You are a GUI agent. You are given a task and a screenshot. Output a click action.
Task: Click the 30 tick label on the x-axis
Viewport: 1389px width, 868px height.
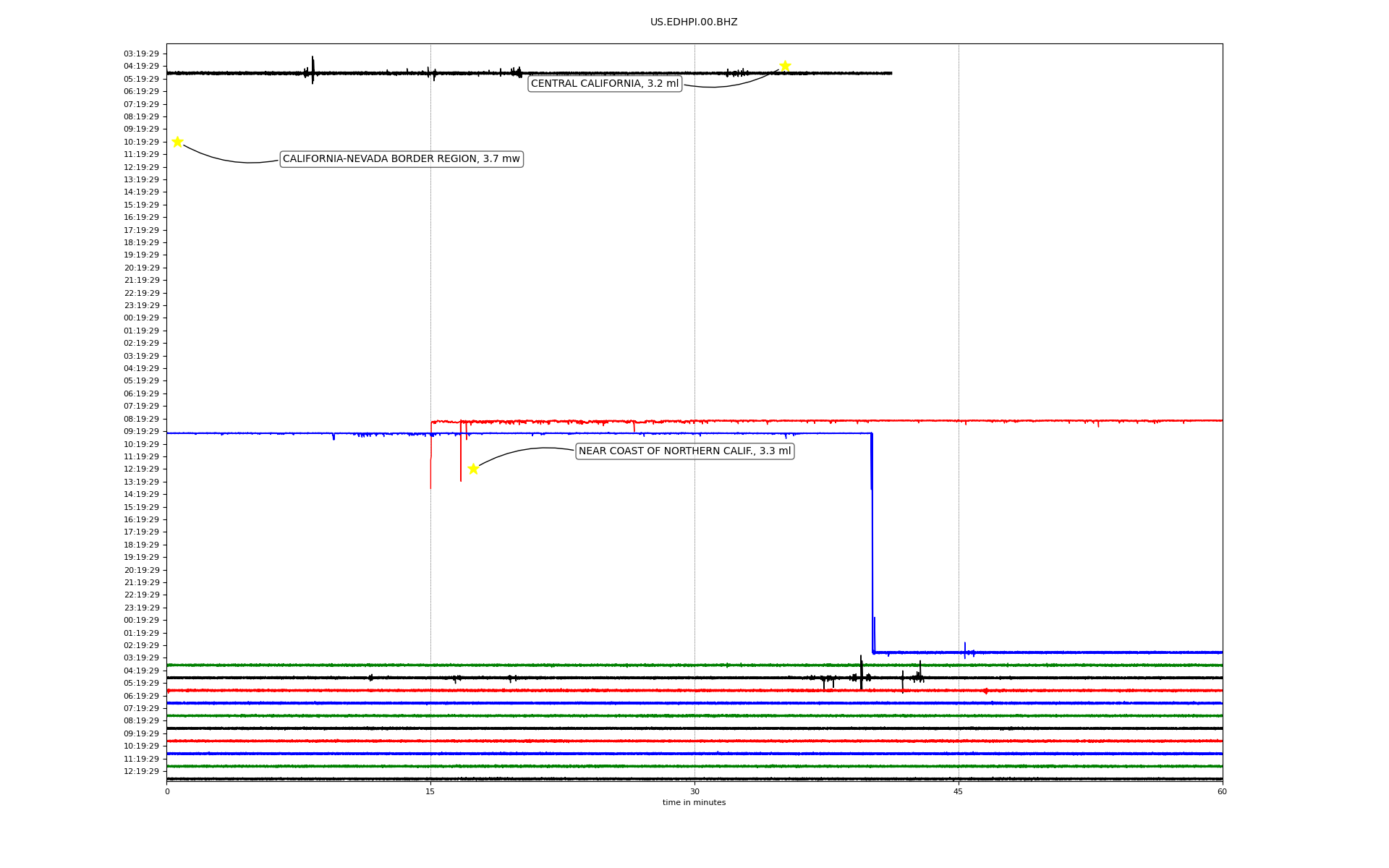[694, 791]
